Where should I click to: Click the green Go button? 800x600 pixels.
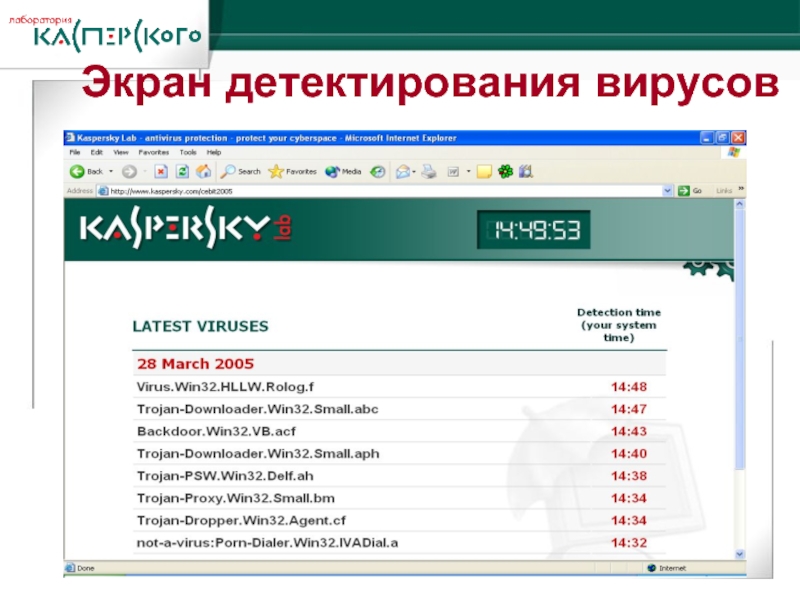click(x=690, y=191)
